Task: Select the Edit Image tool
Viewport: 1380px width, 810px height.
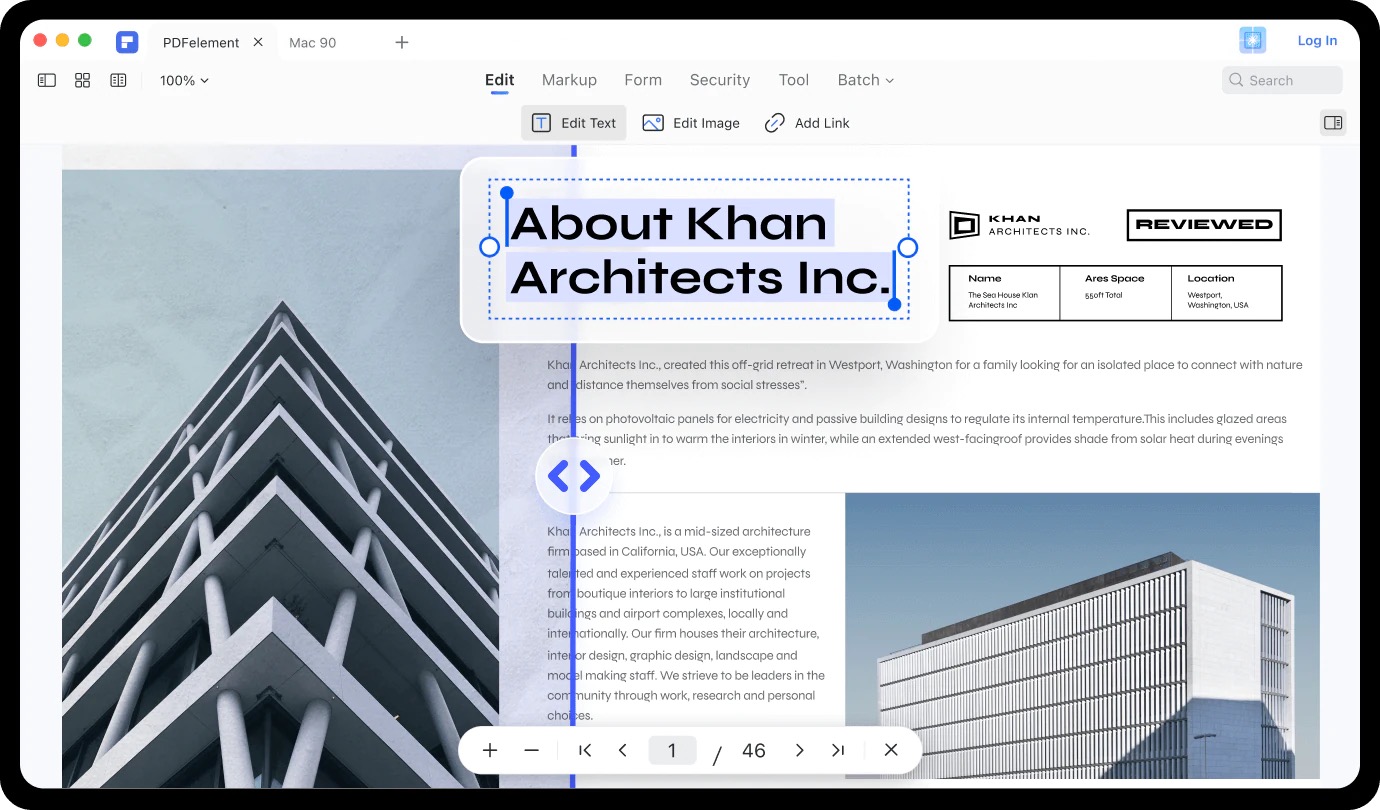Action: [x=691, y=123]
